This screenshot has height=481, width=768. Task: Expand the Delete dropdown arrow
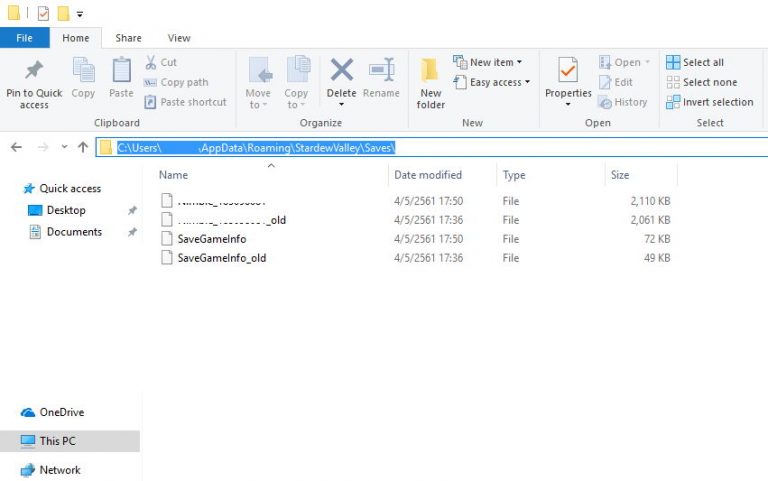[x=341, y=104]
